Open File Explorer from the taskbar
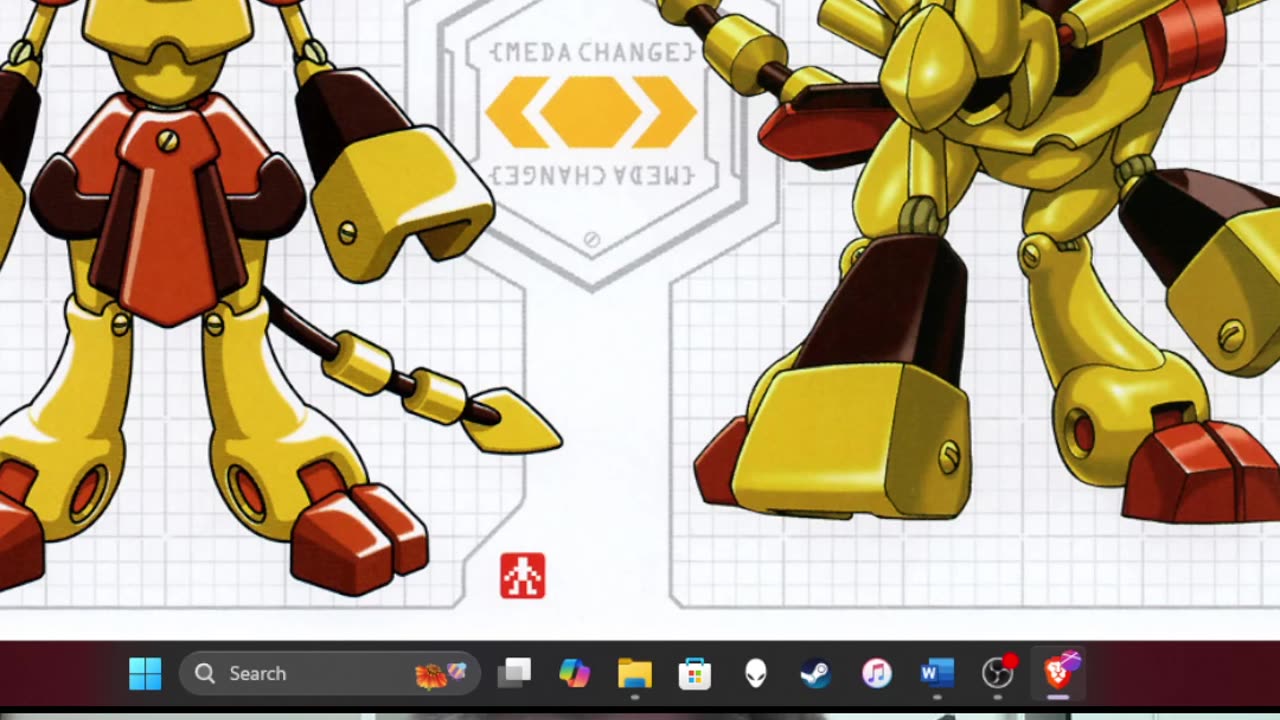Viewport: 1280px width, 720px height. [x=635, y=674]
